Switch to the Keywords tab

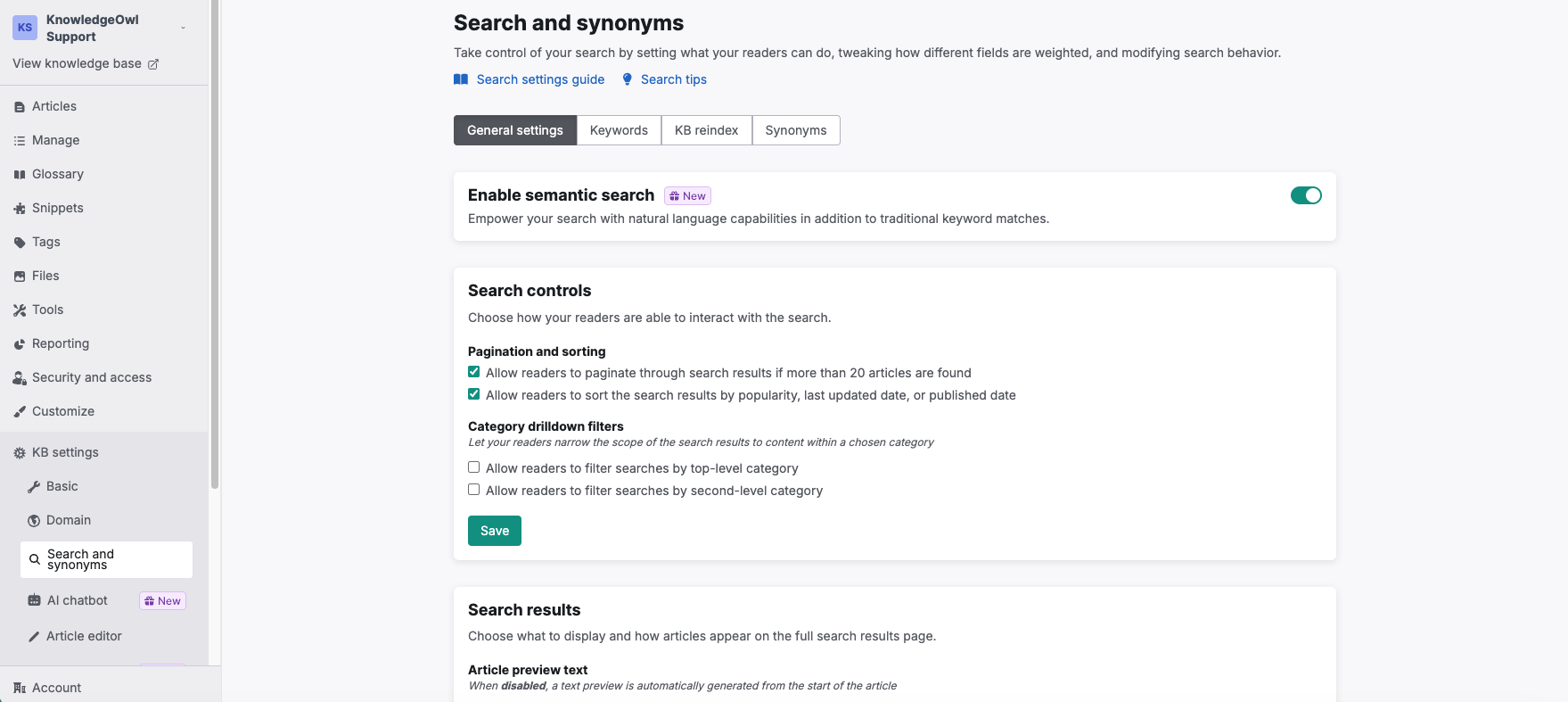[619, 130]
